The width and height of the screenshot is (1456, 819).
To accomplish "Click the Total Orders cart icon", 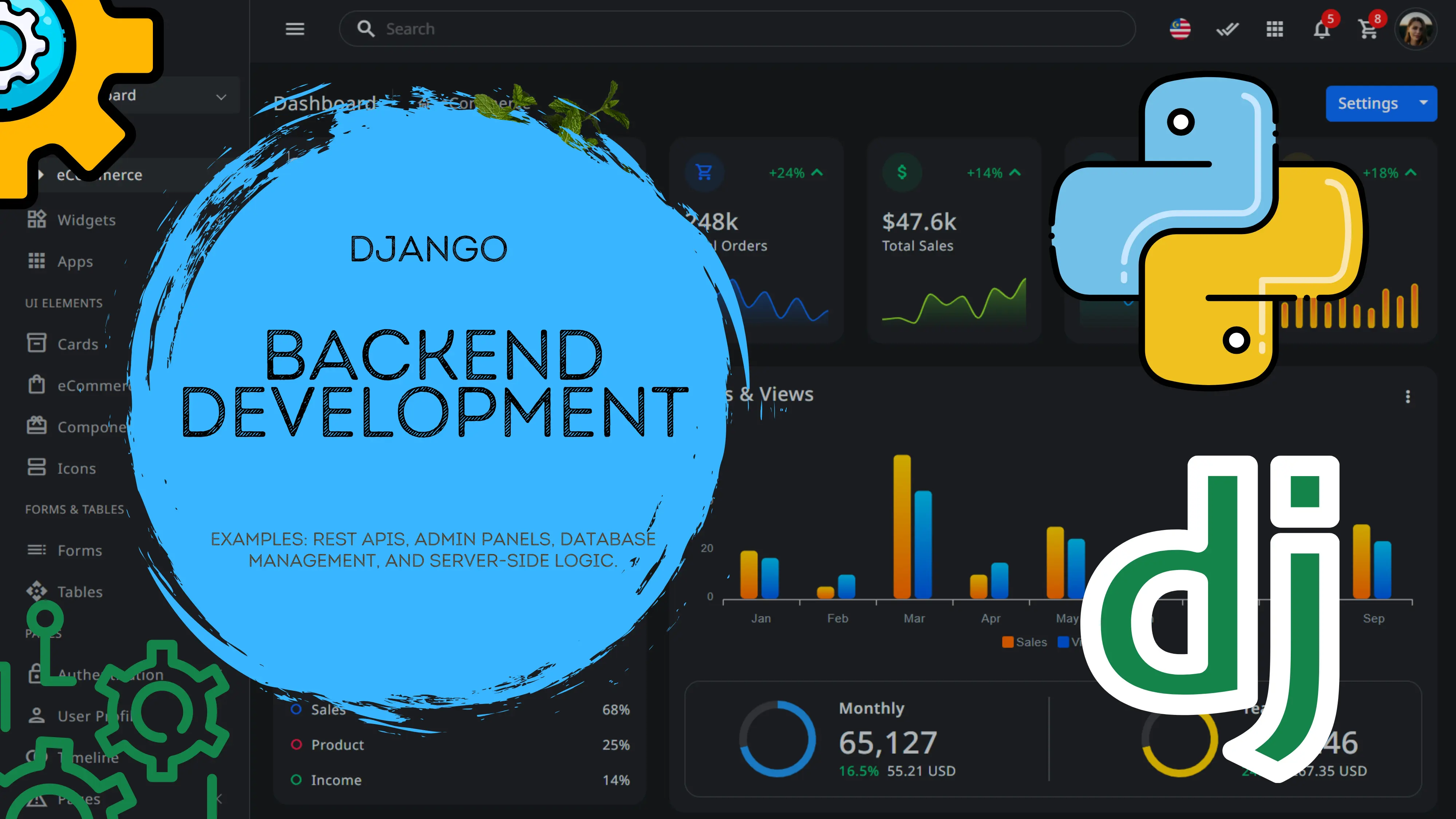I will 704,172.
